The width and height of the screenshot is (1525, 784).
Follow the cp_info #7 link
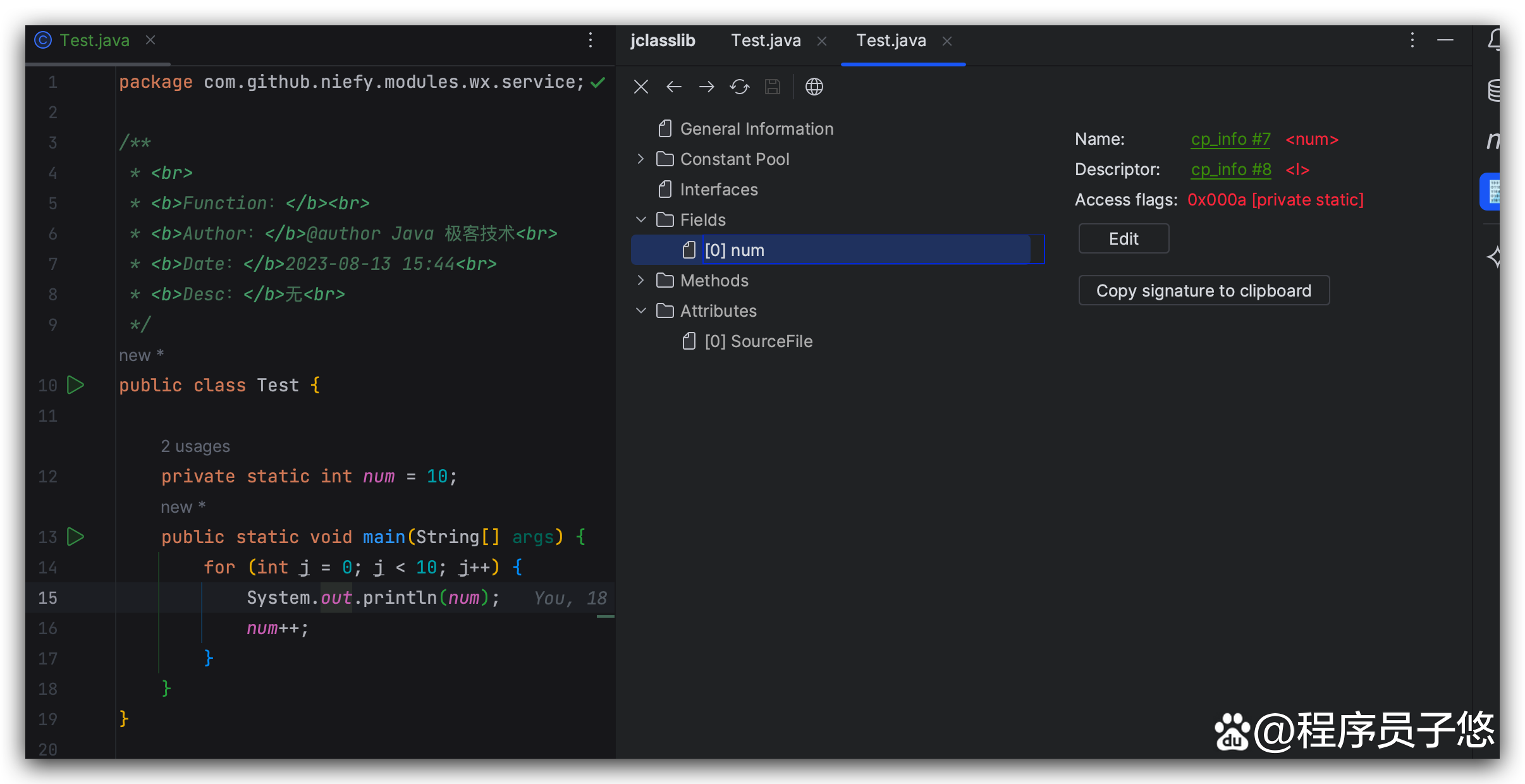pos(1230,139)
